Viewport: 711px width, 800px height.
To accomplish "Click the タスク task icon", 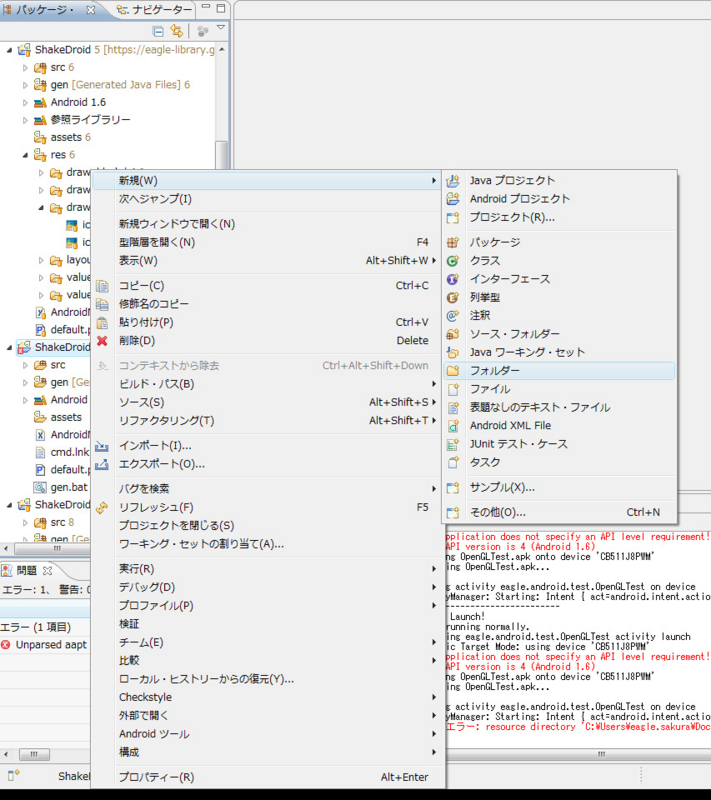I will tap(452, 462).
